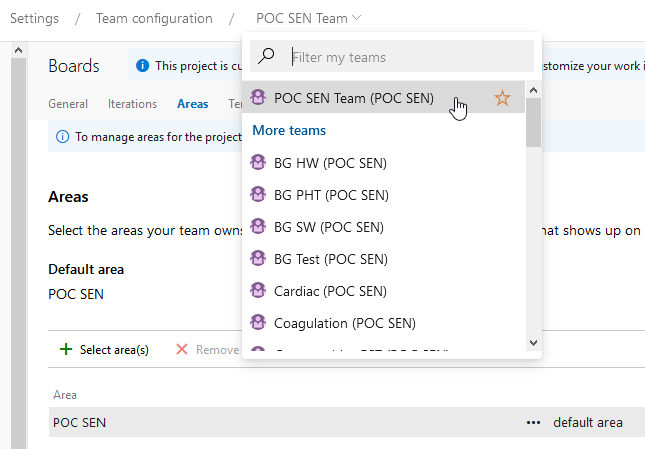The width and height of the screenshot is (645, 449).
Task: Choose BG HW (POC SEN) team
Action: [x=383, y=163]
